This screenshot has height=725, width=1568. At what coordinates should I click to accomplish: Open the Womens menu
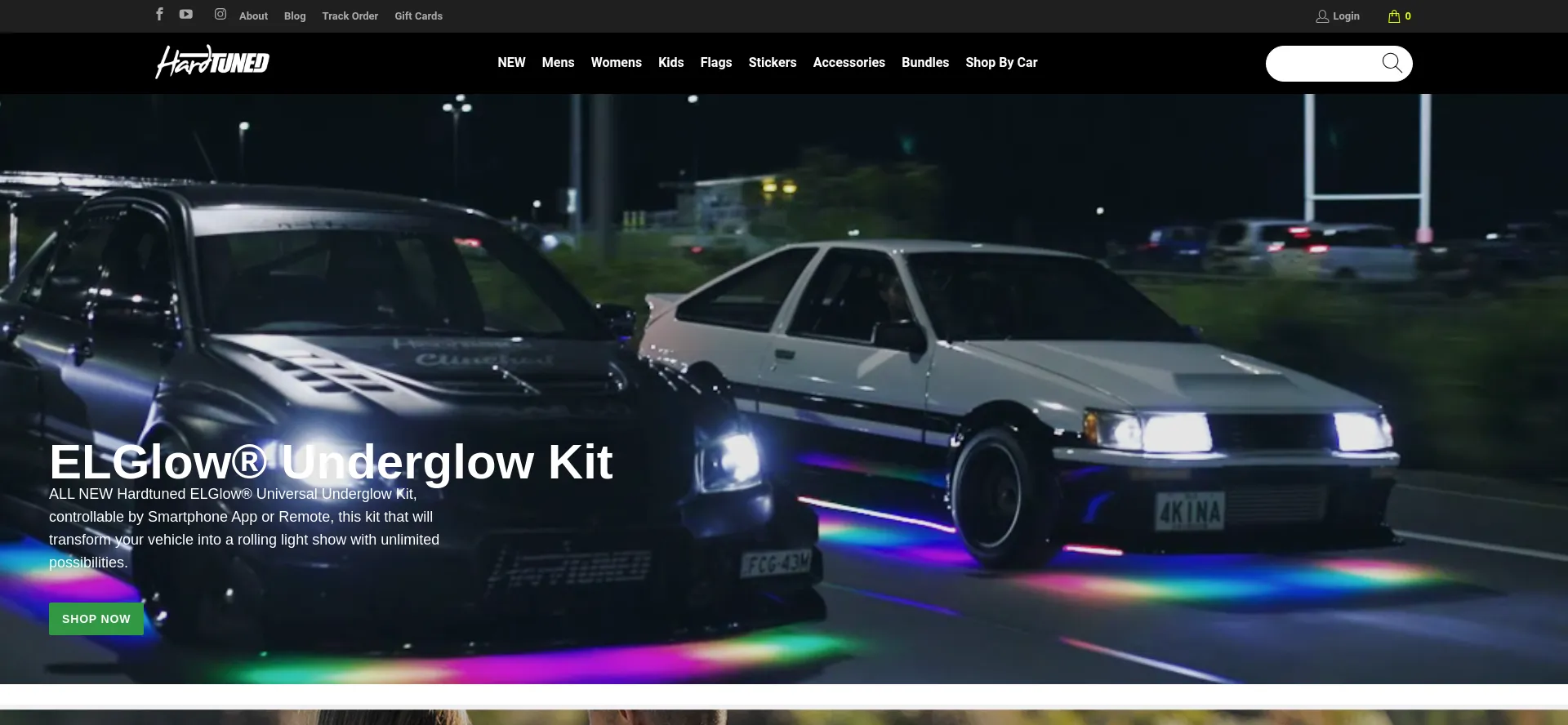tap(617, 63)
